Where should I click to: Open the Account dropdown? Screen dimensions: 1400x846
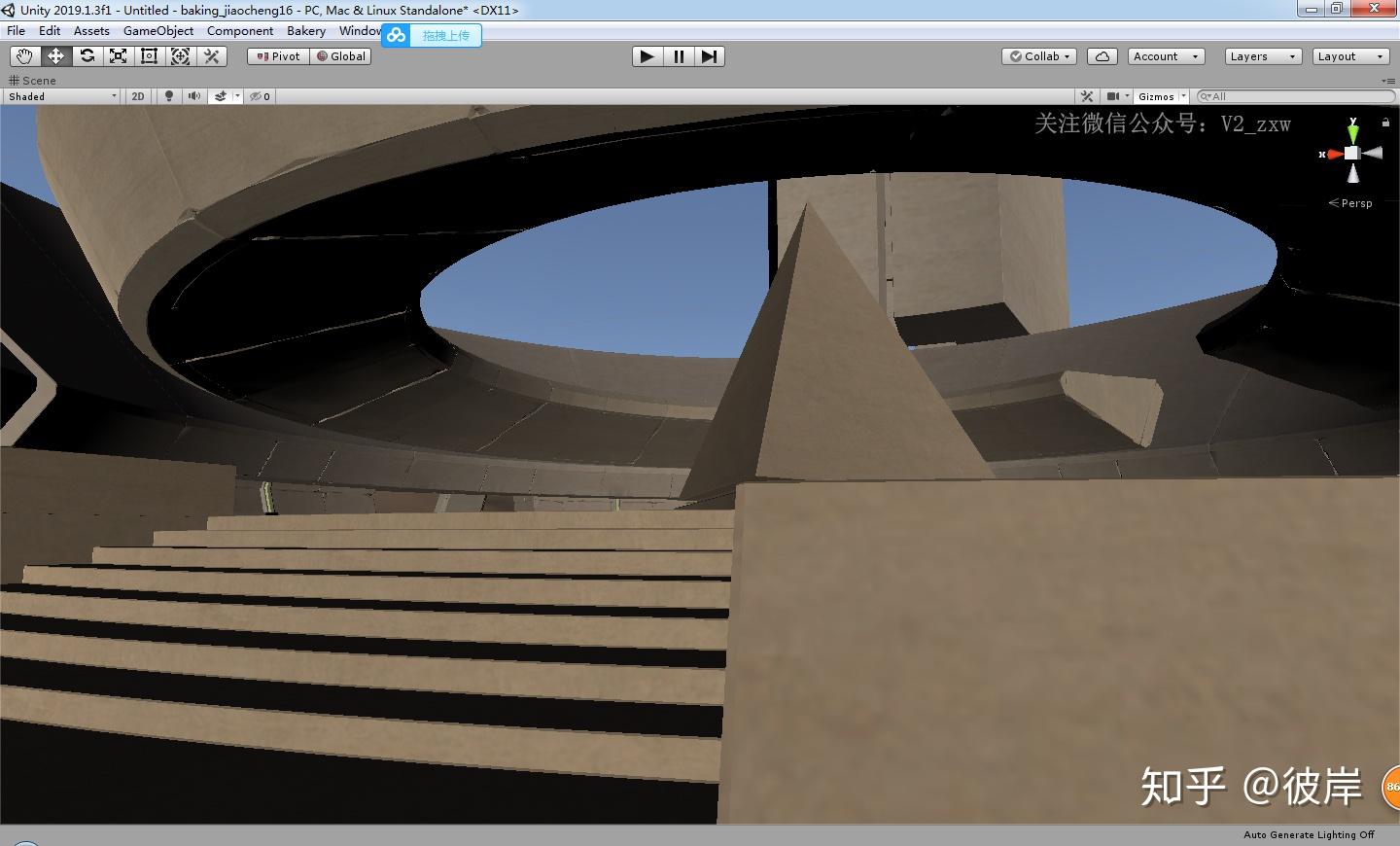coord(1167,56)
